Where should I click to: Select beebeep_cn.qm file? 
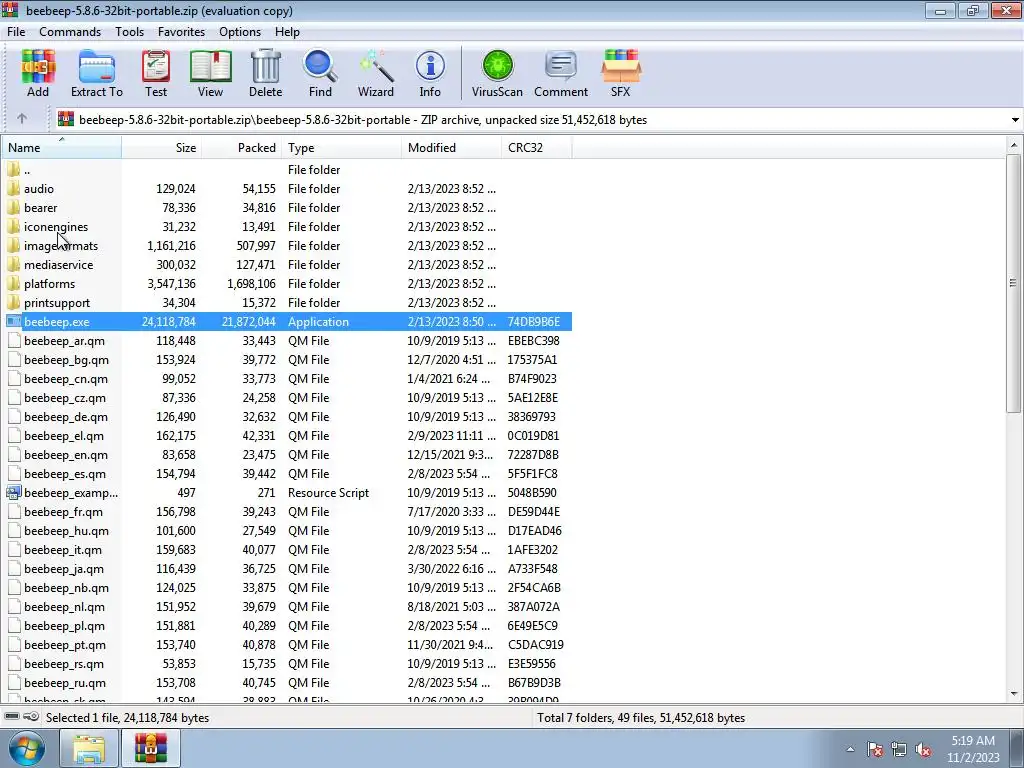[287, 378]
